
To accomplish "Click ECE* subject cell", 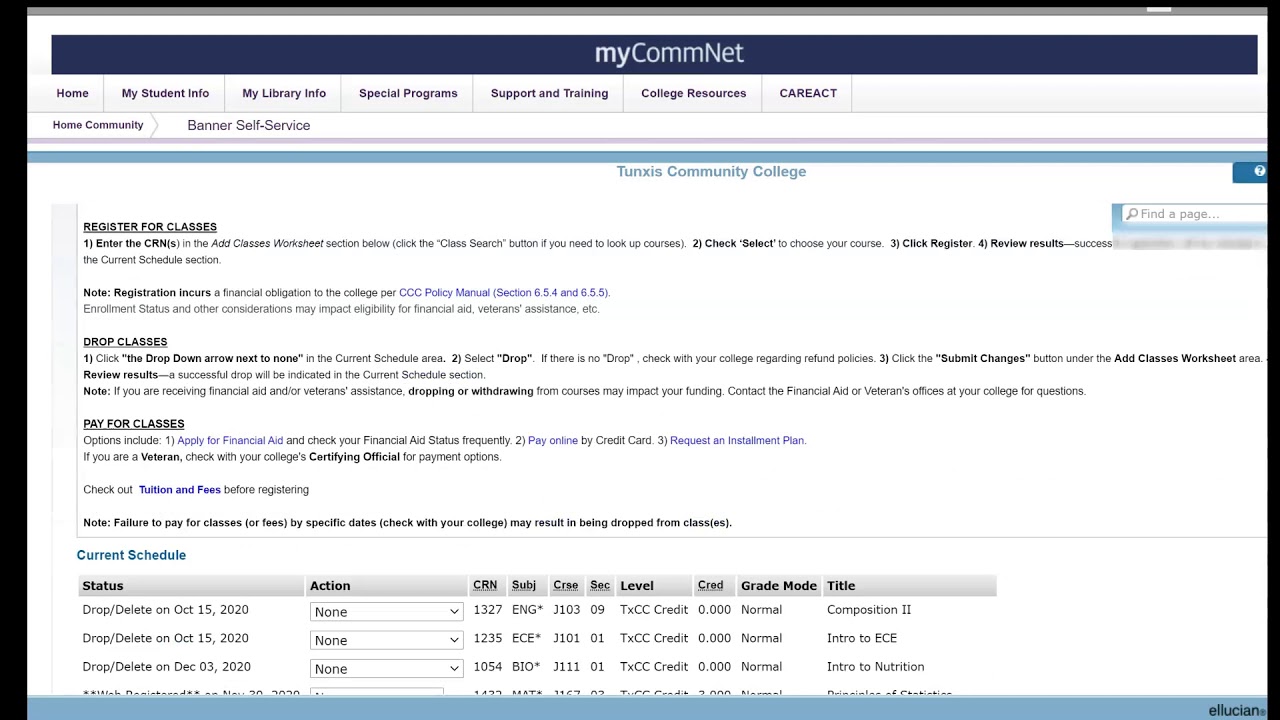I will (526, 638).
